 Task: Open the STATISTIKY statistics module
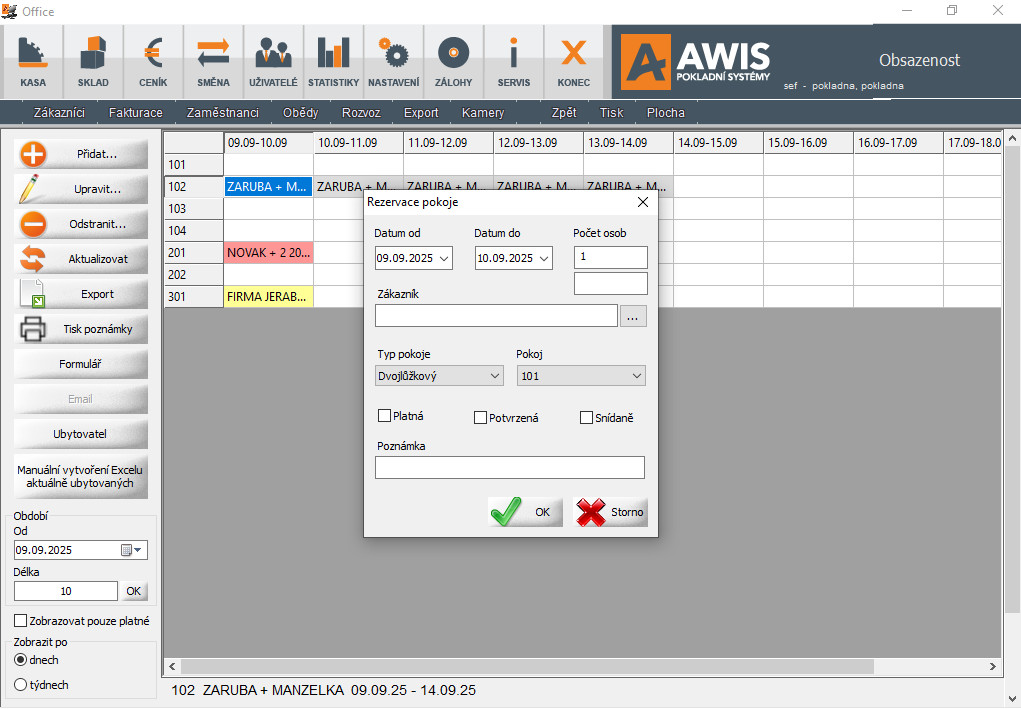[x=333, y=62]
